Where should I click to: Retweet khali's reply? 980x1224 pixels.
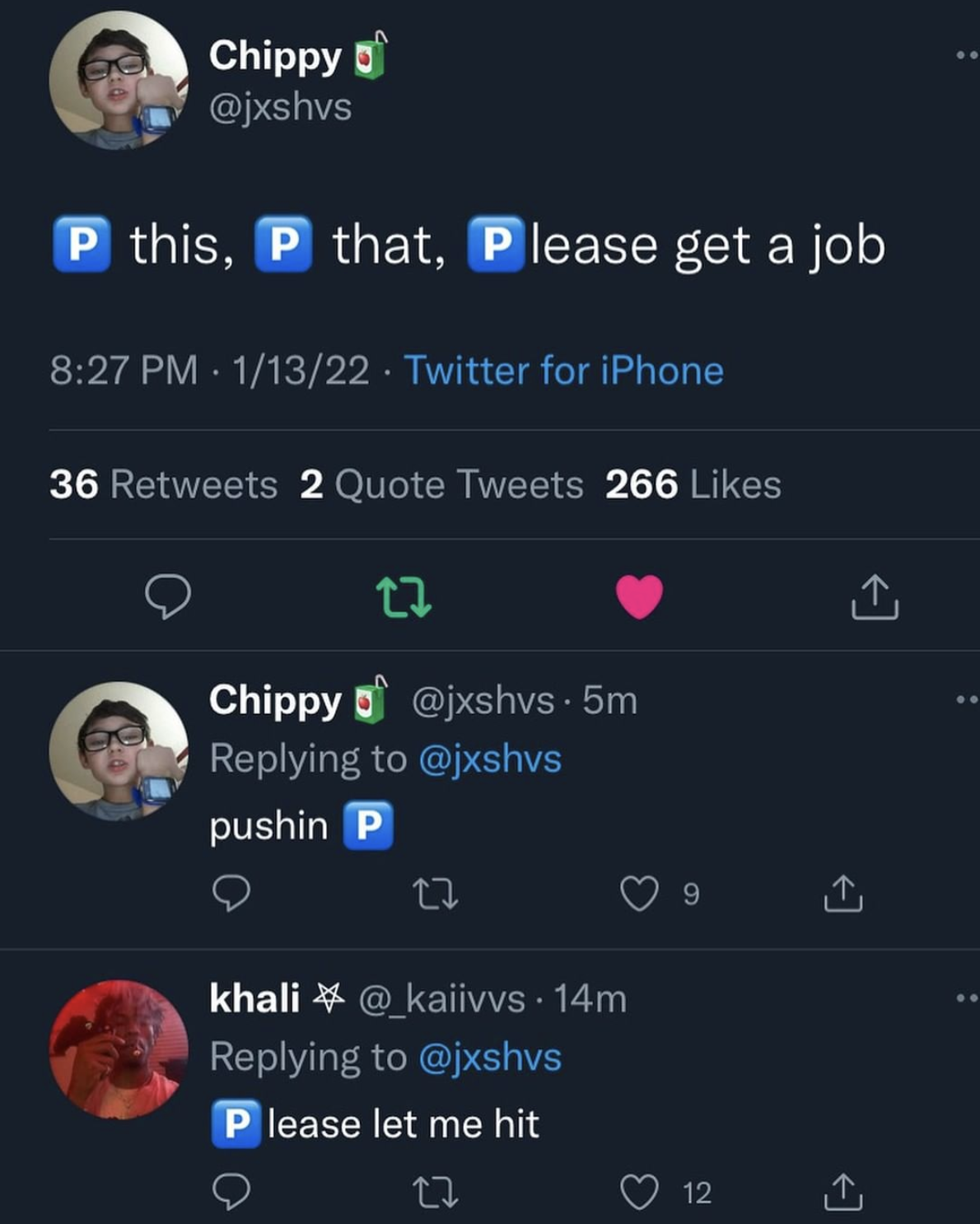(436, 1192)
